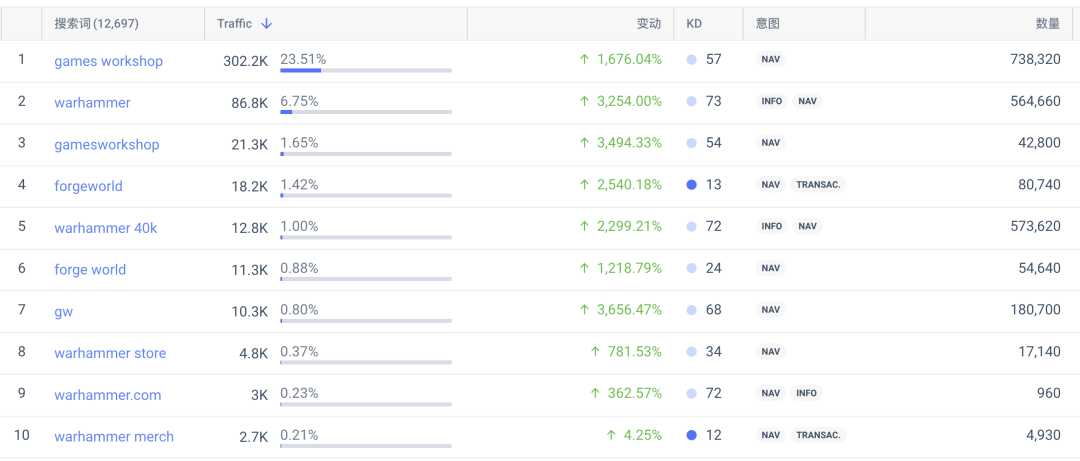
Task: Open the games workshop keyword link
Action: [109, 61]
